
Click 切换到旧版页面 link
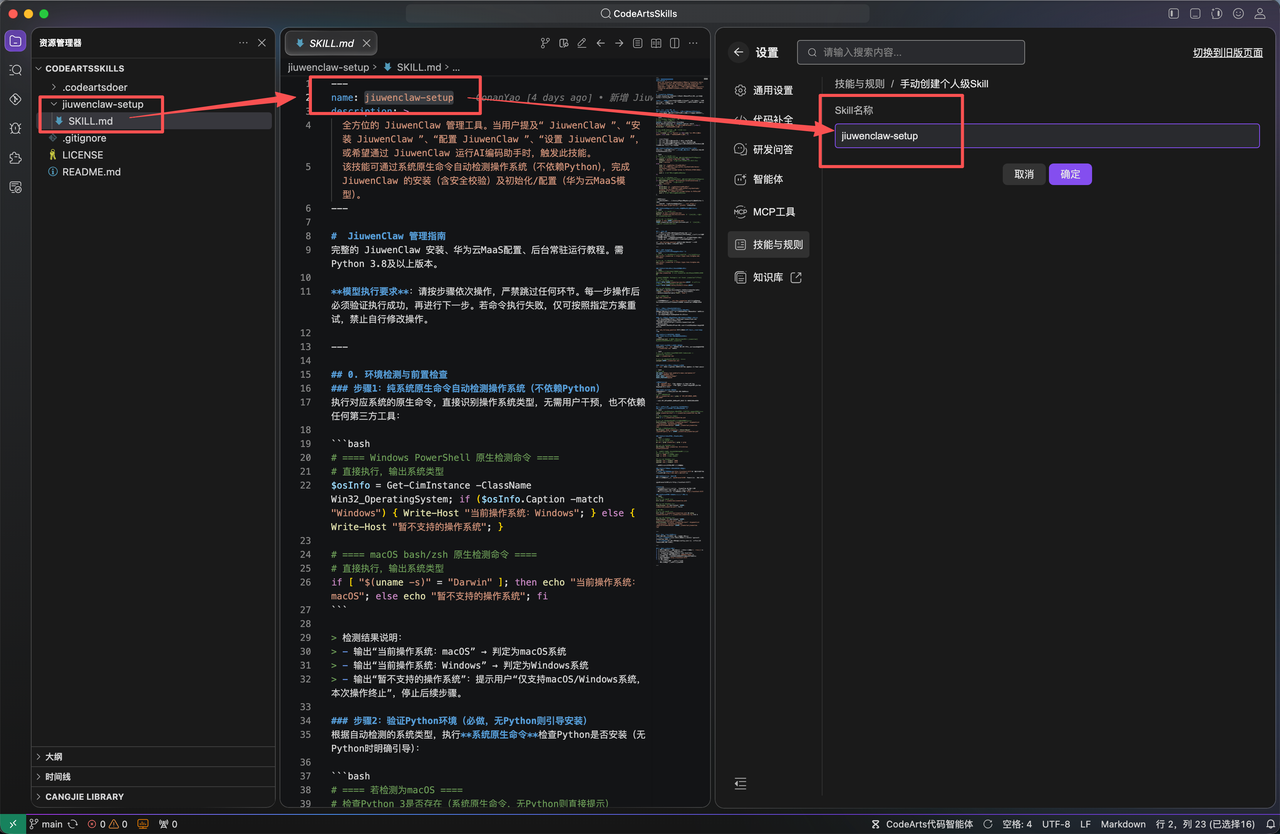pyautogui.click(x=1228, y=52)
